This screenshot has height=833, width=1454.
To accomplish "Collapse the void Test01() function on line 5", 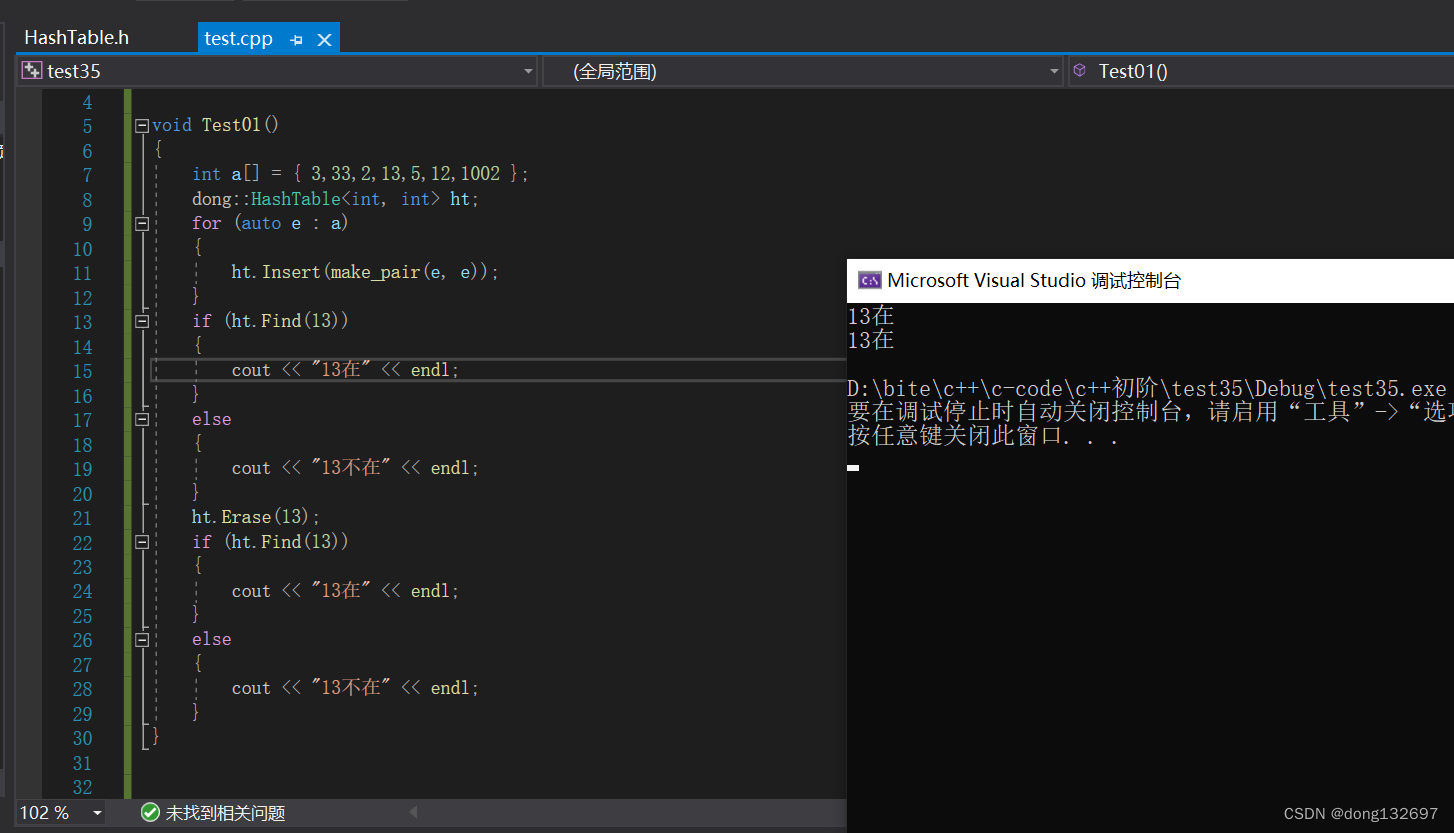I will click(x=142, y=126).
